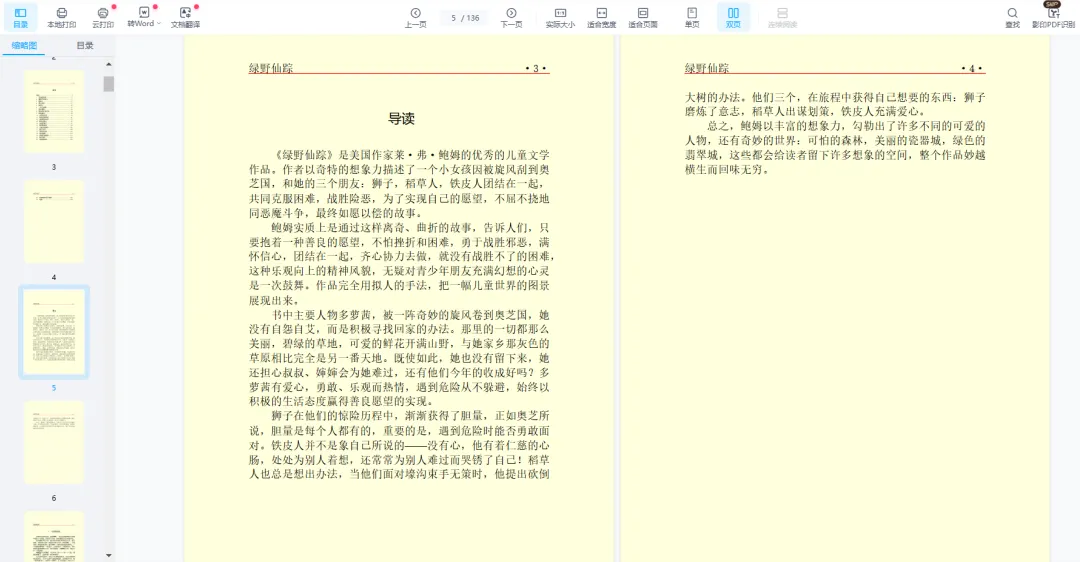The width and height of the screenshot is (1080, 562).
Task: Switch to 双页 double page layout
Action: tap(733, 17)
